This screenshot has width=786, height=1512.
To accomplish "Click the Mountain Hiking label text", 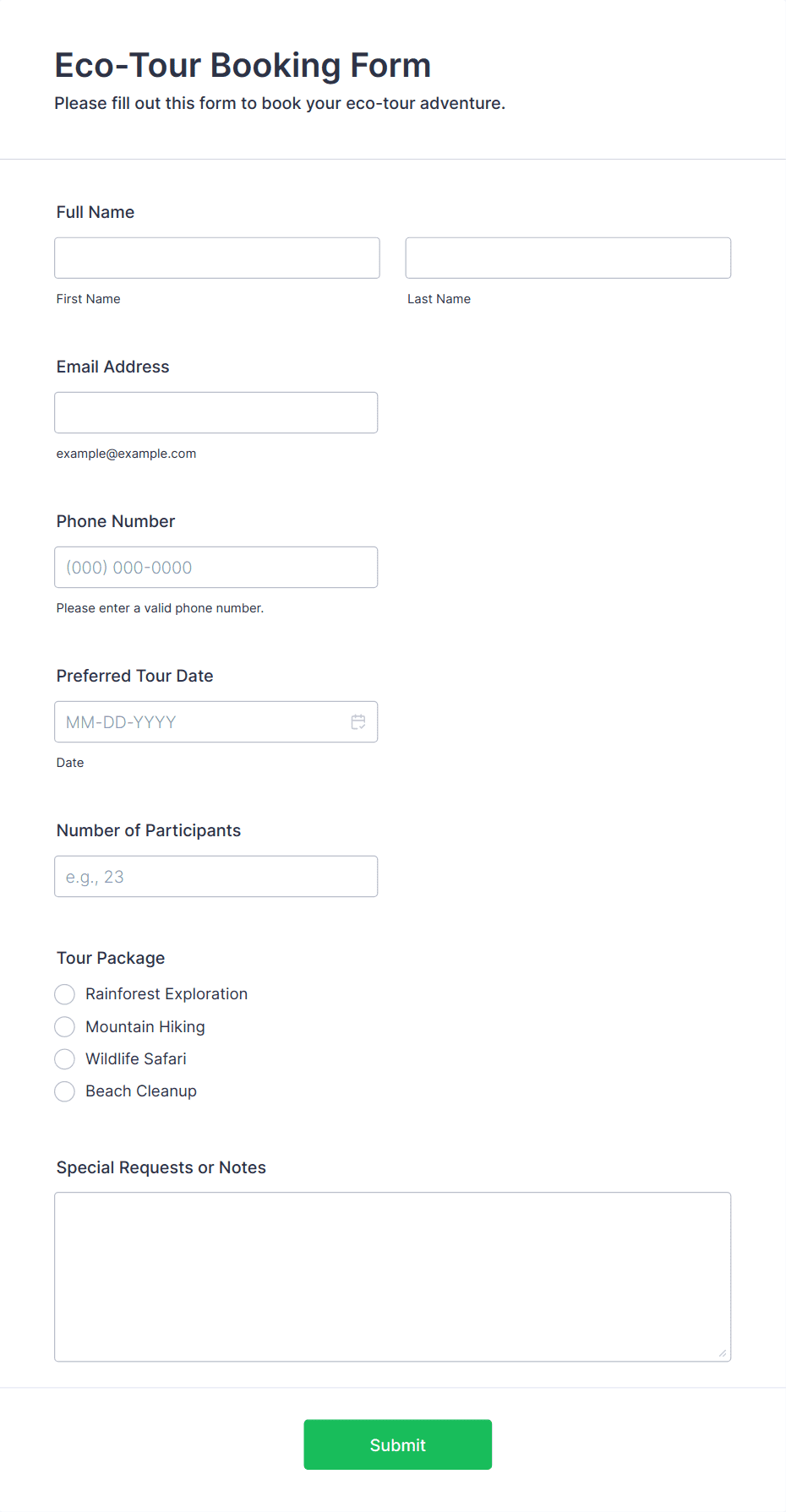I will pyautogui.click(x=145, y=1027).
